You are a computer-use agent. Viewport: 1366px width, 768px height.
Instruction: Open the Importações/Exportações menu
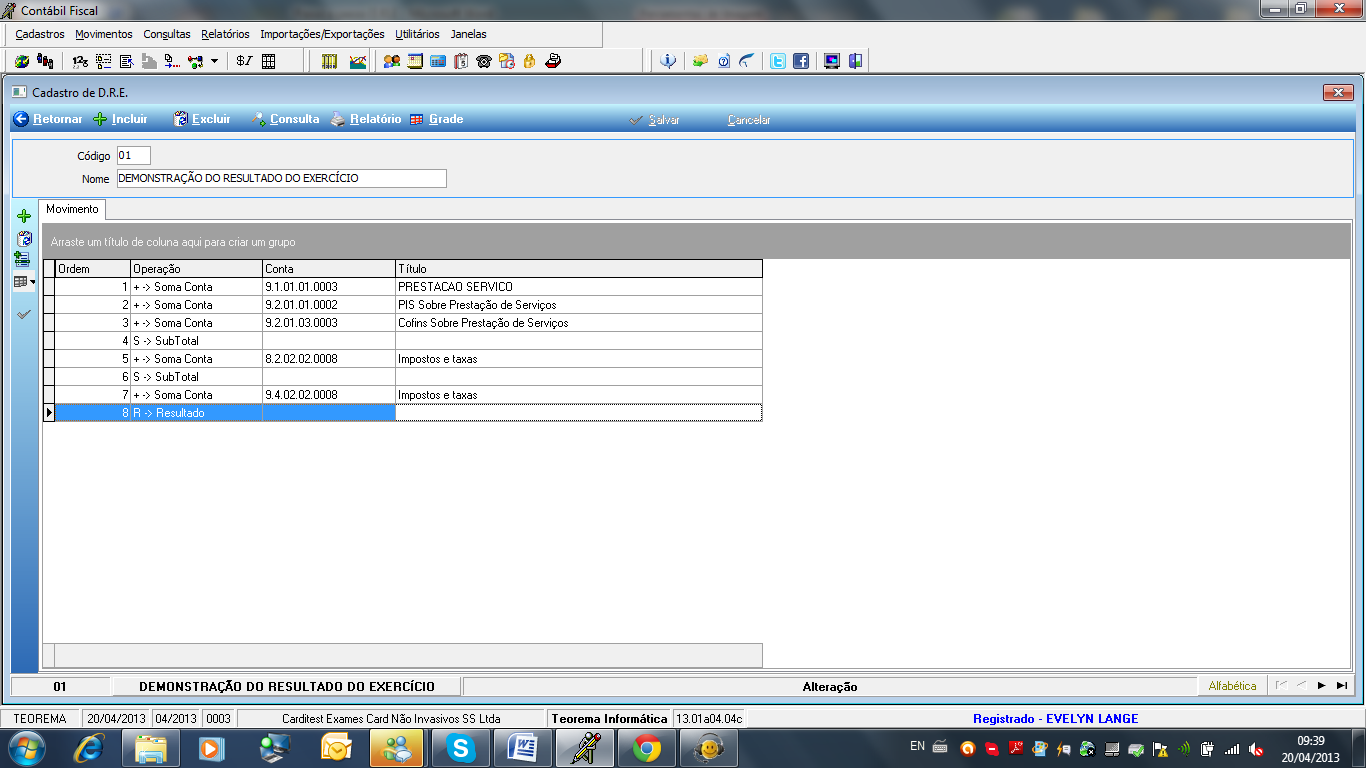click(322, 34)
